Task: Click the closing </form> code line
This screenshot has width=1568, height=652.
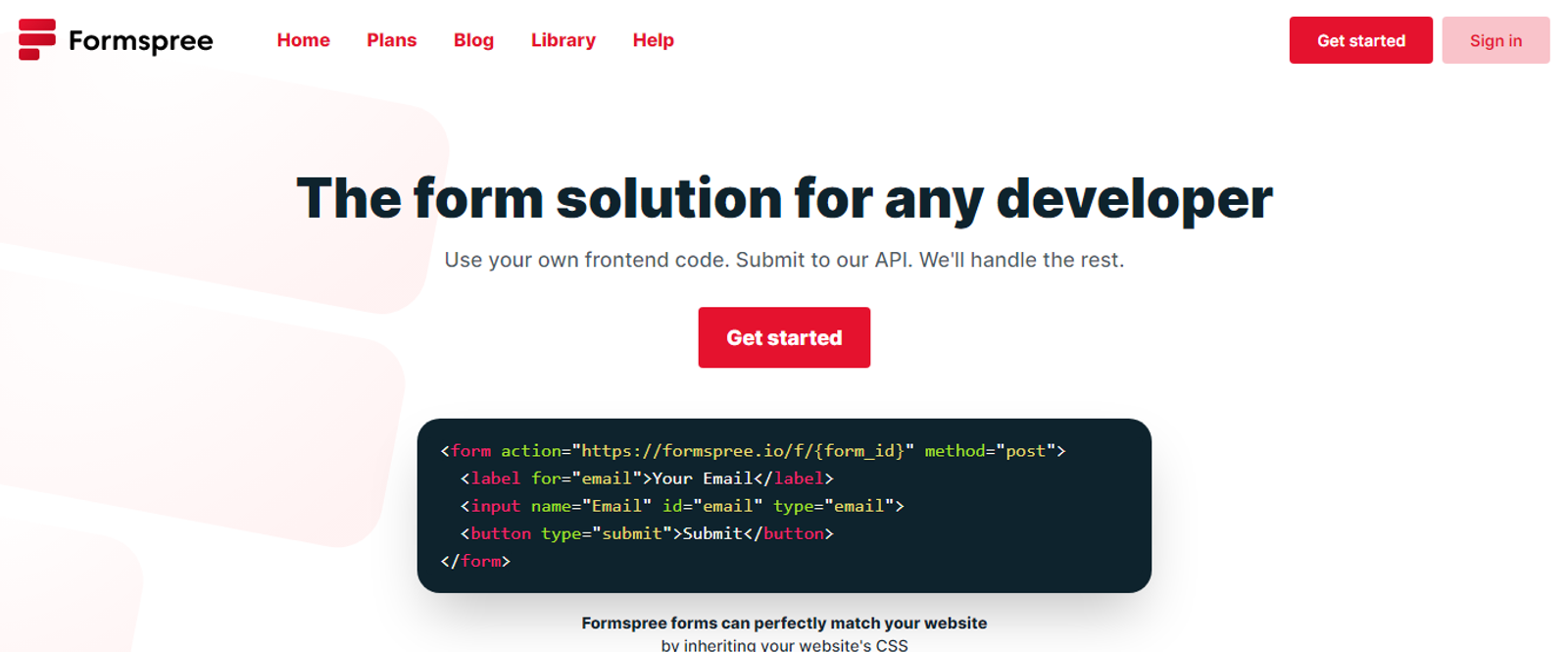Action: click(475, 561)
